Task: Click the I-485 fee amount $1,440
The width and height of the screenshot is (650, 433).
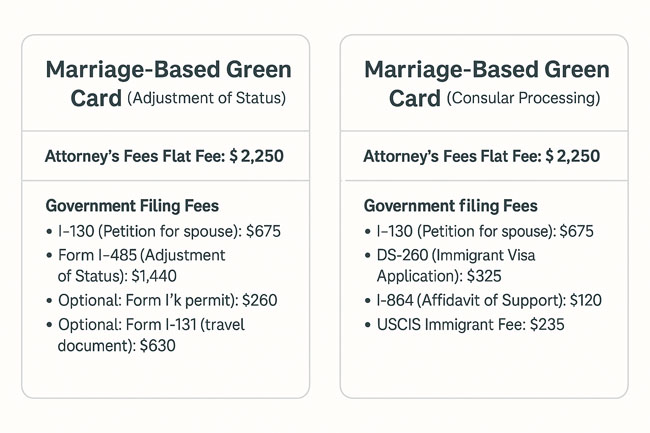Action: (x=154, y=276)
